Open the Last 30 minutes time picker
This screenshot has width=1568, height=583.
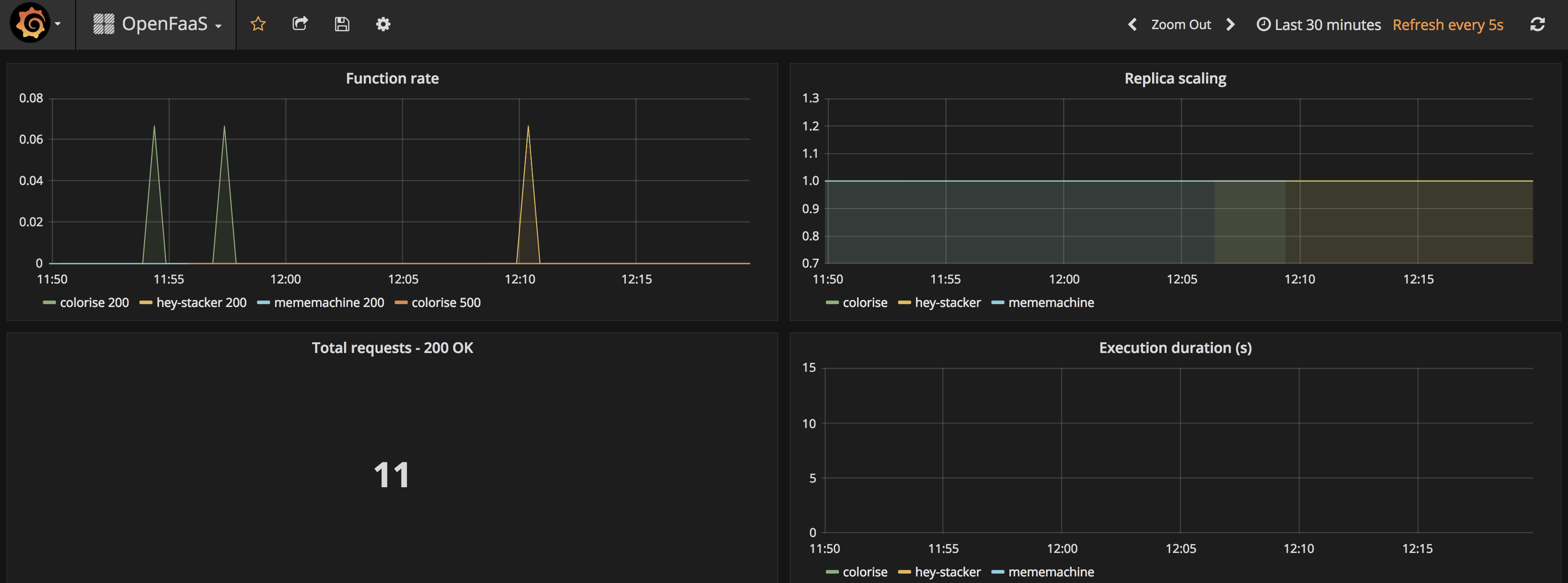1319,25
